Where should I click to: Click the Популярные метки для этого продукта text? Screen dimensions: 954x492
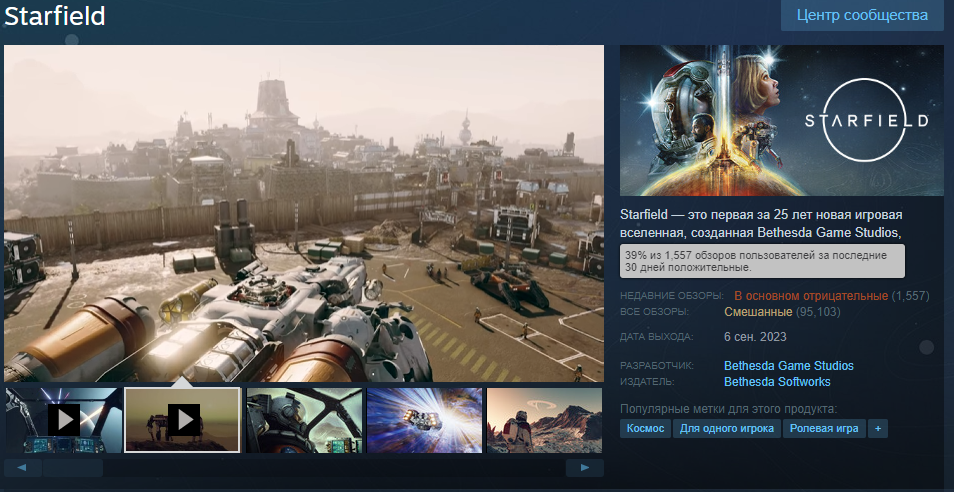pos(728,409)
